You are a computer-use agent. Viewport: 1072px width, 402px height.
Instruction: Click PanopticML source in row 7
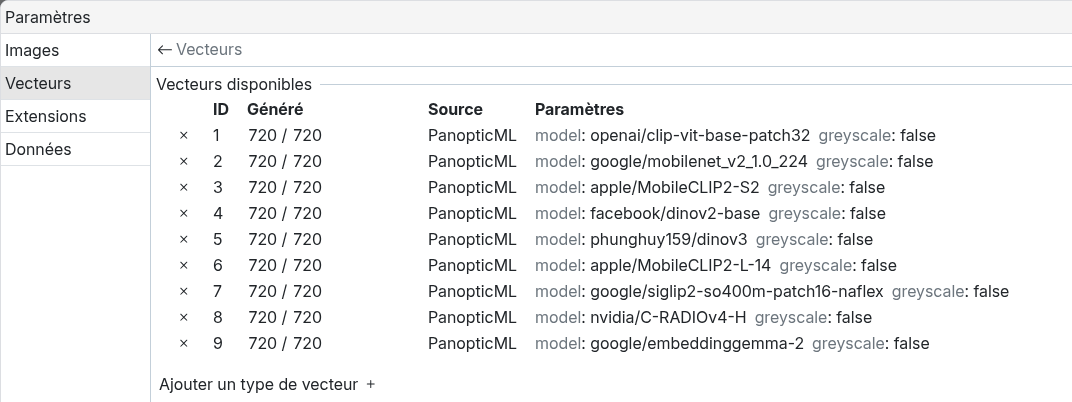(472, 292)
